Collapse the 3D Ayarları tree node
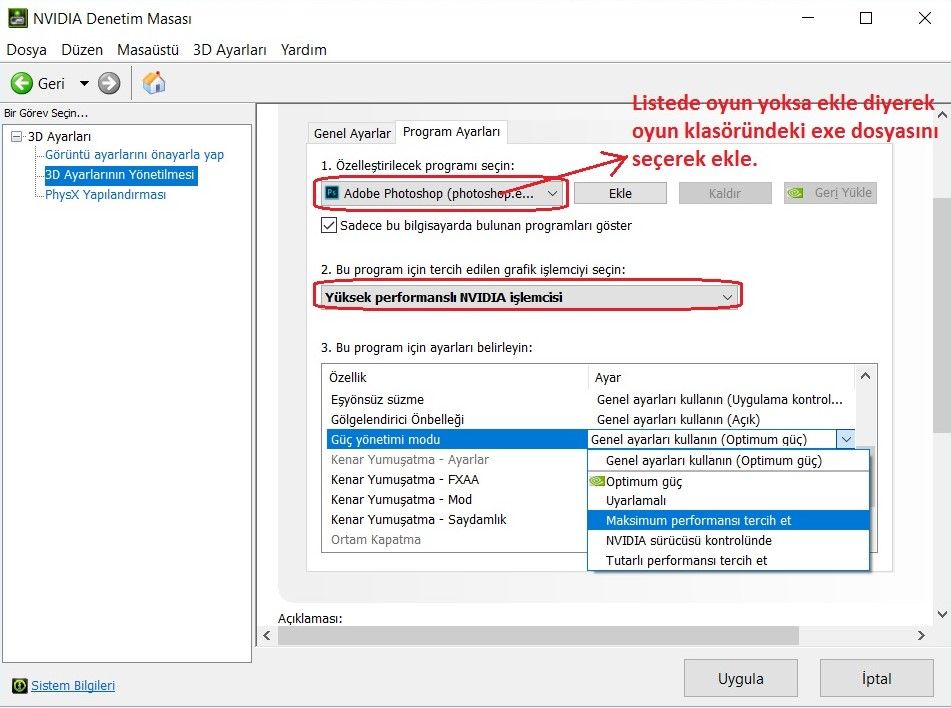The width and height of the screenshot is (951, 708). (17, 137)
